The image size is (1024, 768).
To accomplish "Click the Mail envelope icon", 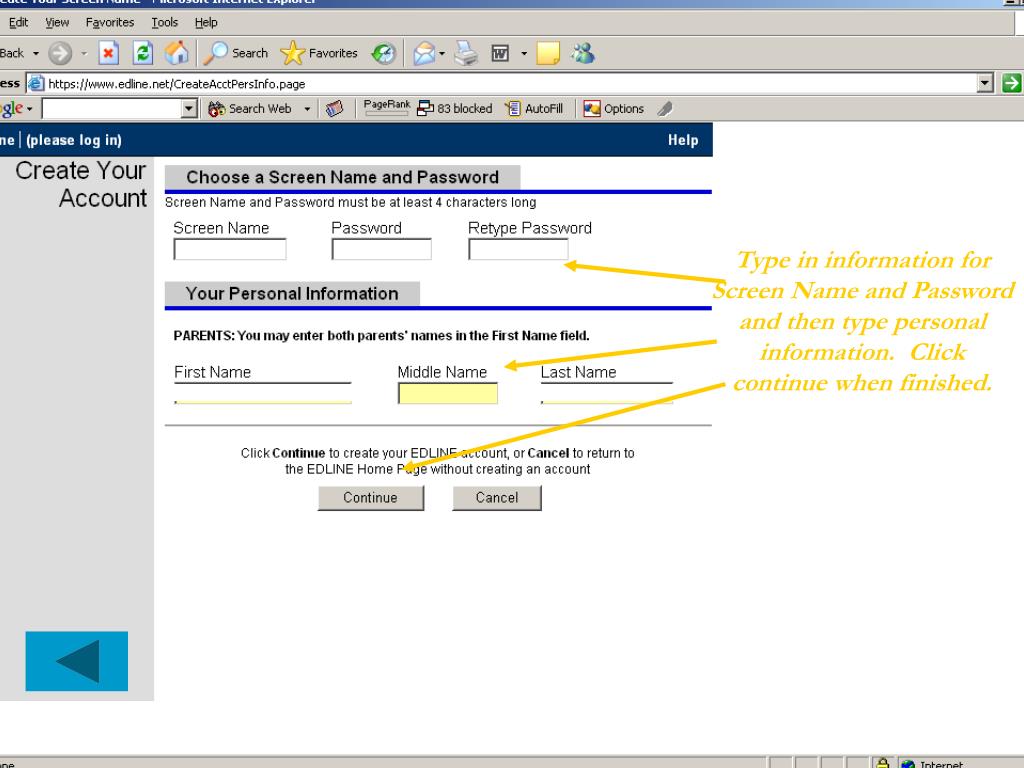I will tap(424, 53).
